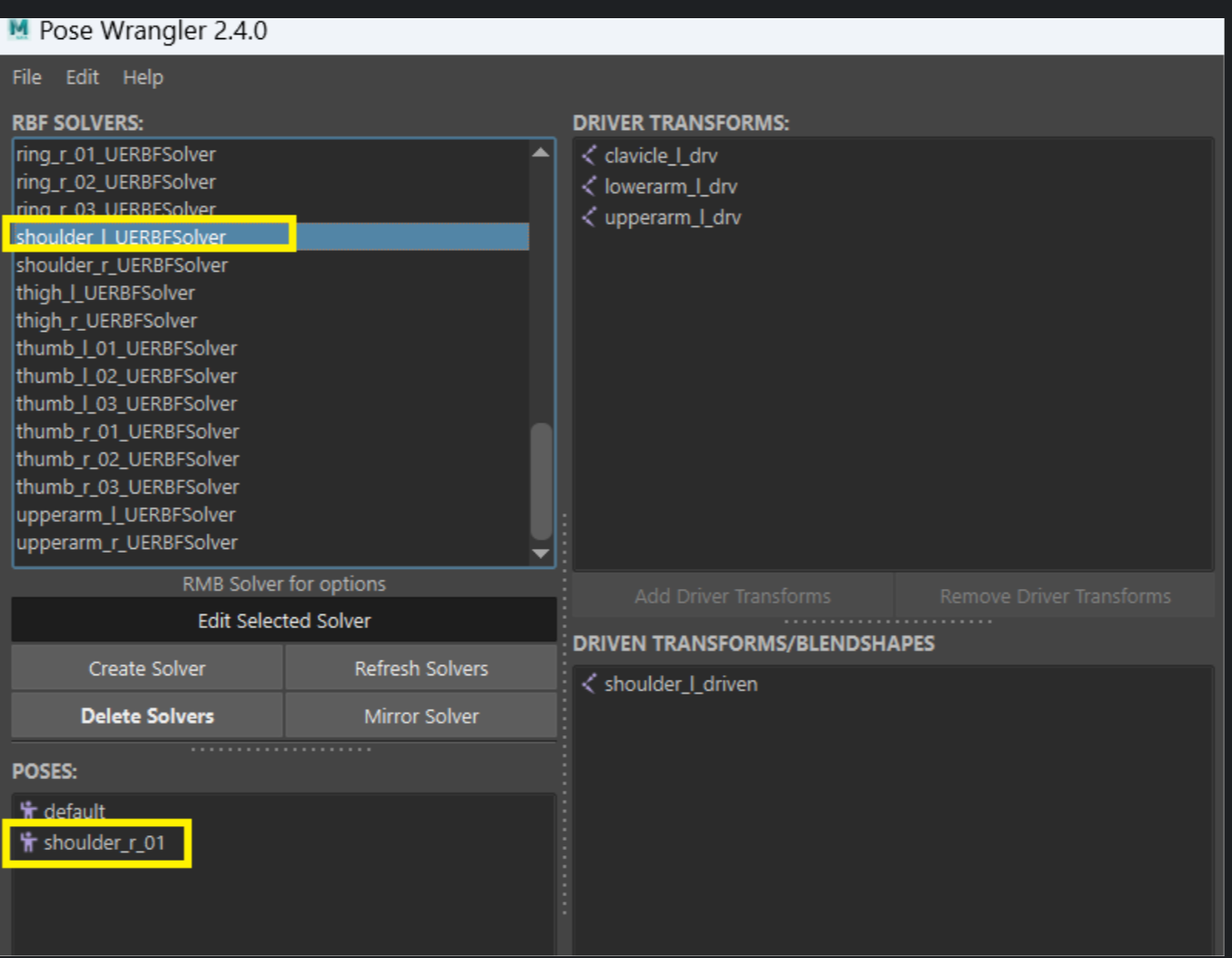
Task: Select upperarm_l_UERBFSolver in solver list
Action: [271, 514]
